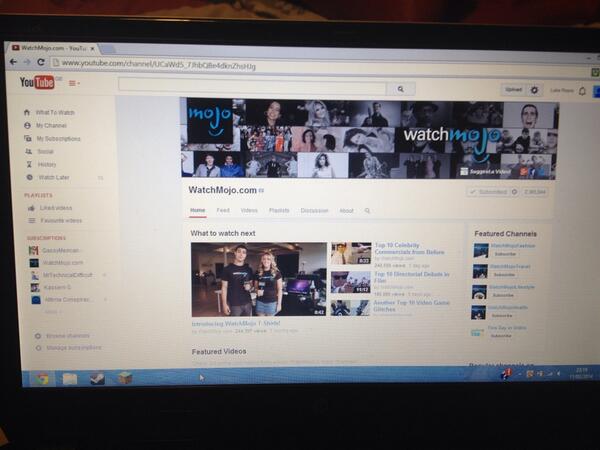Open Minecraft block icon on taskbar
Image resolution: width=600 pixels, height=450 pixels.
click(x=124, y=378)
